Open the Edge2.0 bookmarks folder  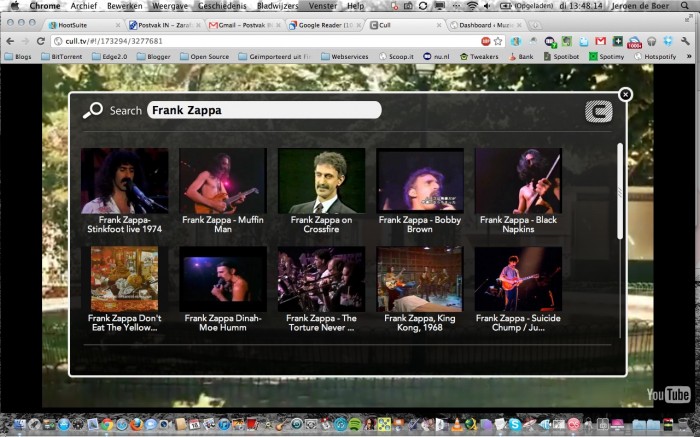point(110,57)
